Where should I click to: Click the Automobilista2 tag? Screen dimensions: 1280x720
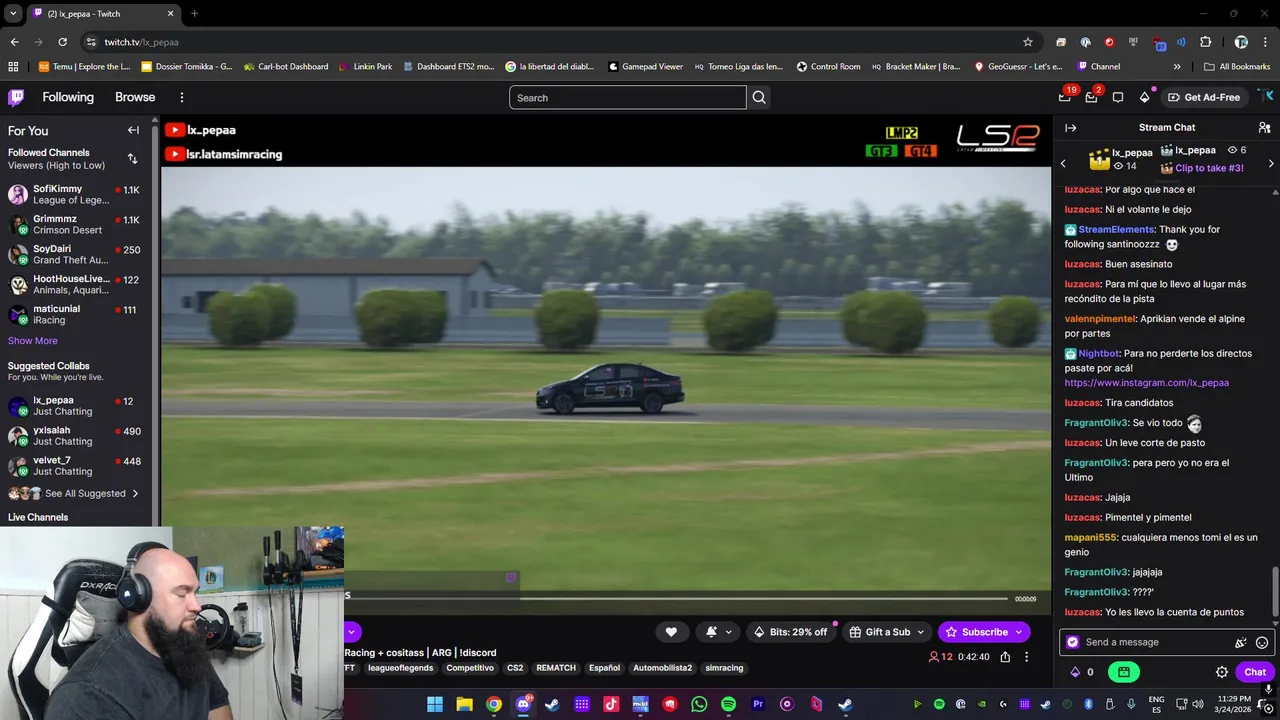pos(662,668)
